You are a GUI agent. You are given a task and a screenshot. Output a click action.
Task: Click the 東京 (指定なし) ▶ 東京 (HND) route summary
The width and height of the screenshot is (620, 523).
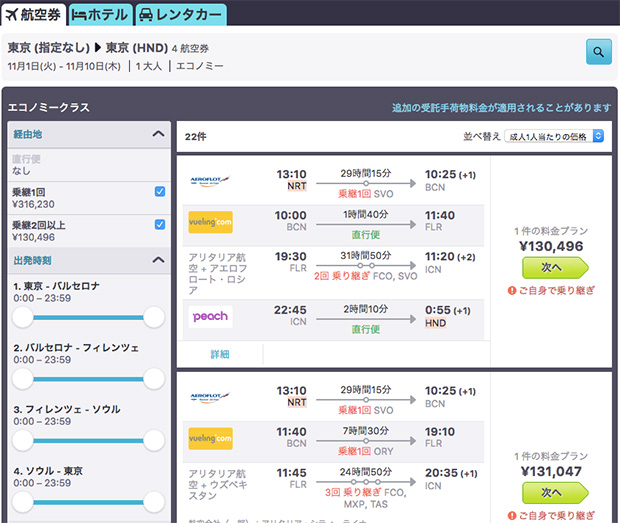click(x=88, y=48)
